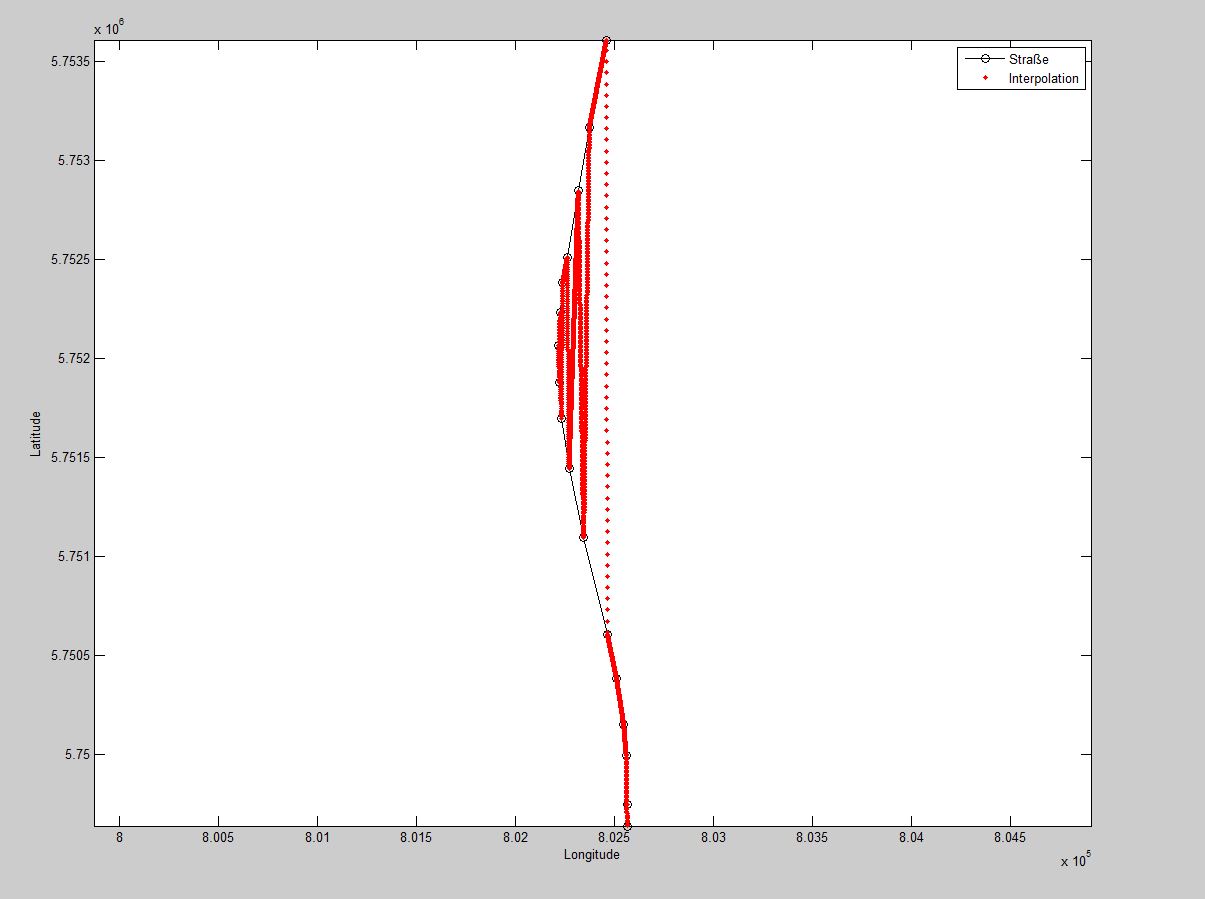The height and width of the screenshot is (899, 1205).
Task: Click the Latitude y-axis label
Action: coord(36,434)
